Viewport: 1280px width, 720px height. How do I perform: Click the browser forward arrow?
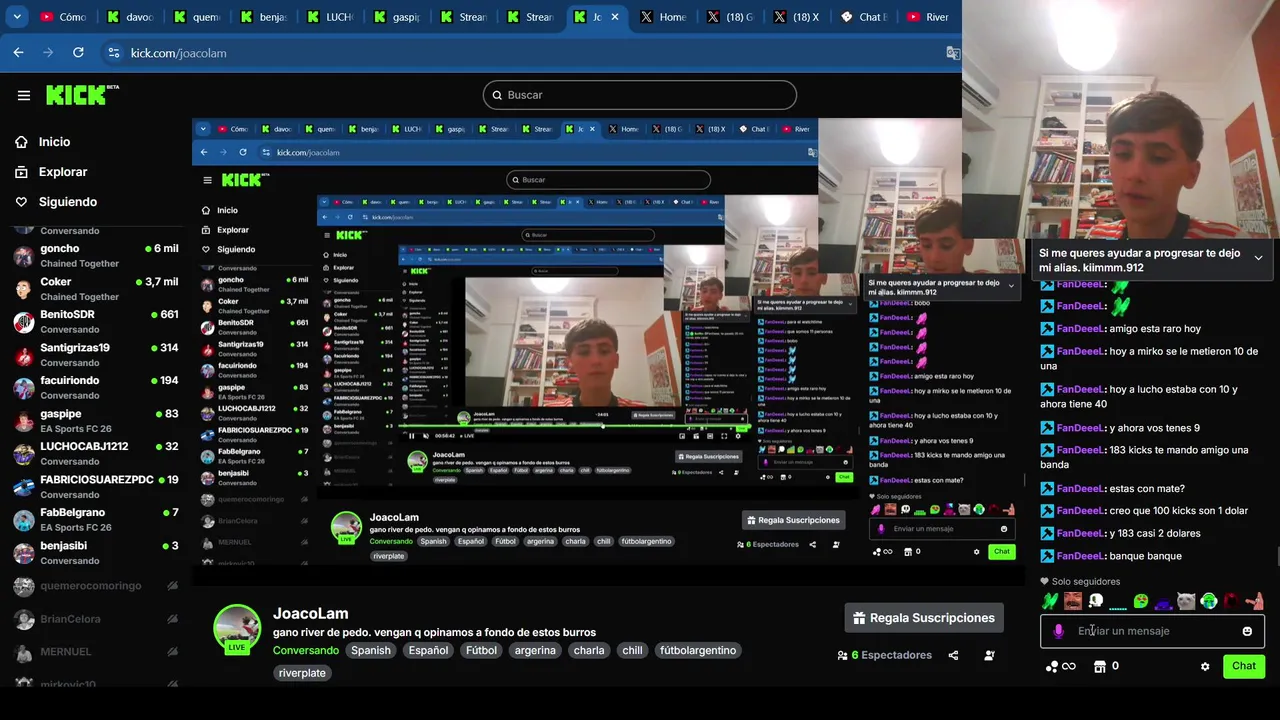(48, 53)
